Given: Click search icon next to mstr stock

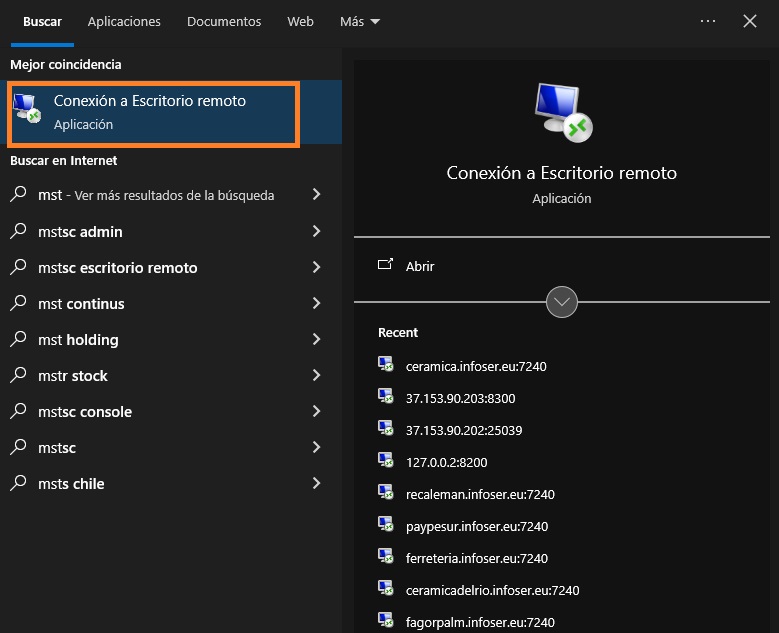Looking at the screenshot, I should tap(18, 375).
